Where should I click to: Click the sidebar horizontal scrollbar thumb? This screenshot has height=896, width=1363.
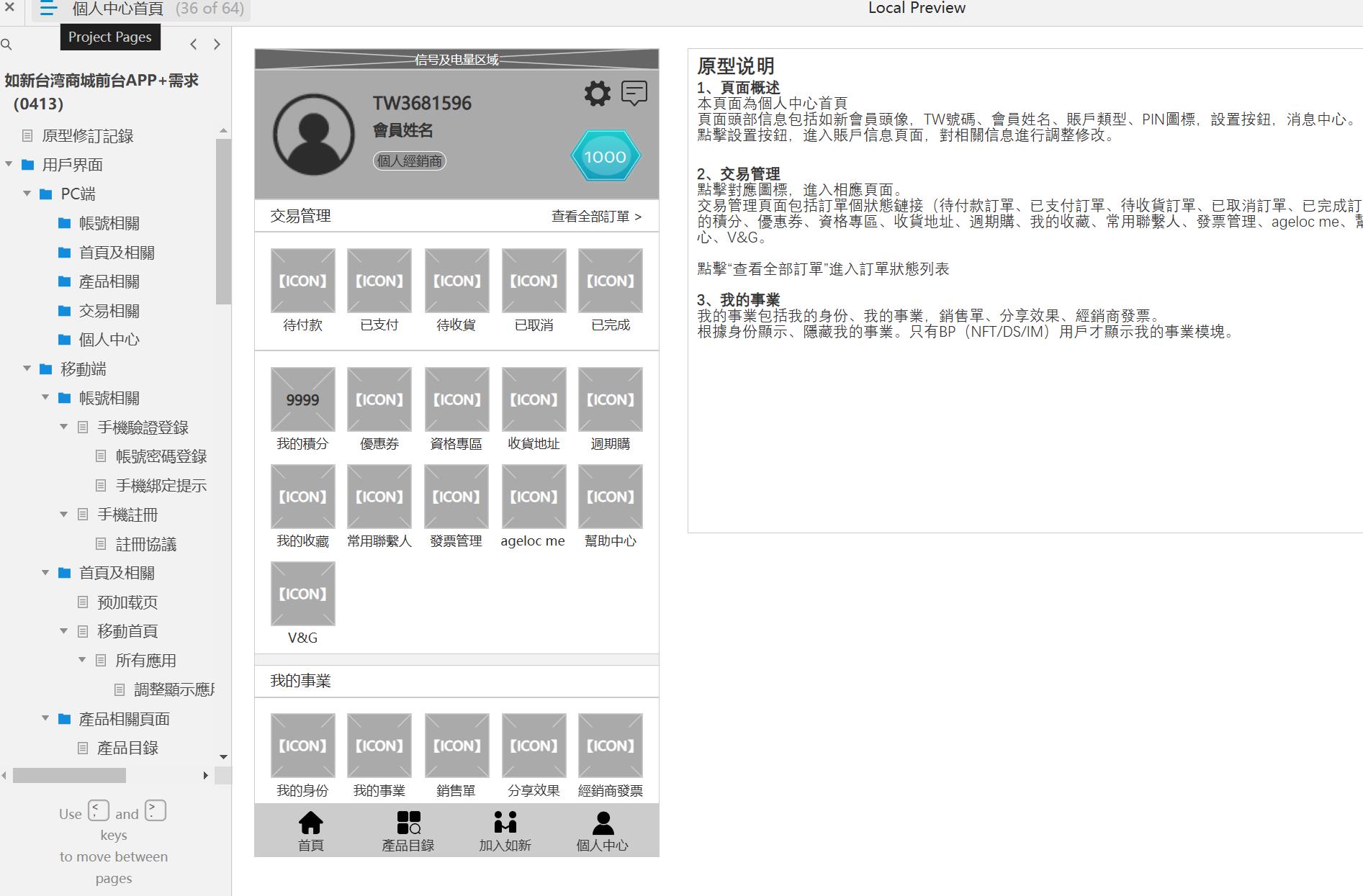pos(69,775)
